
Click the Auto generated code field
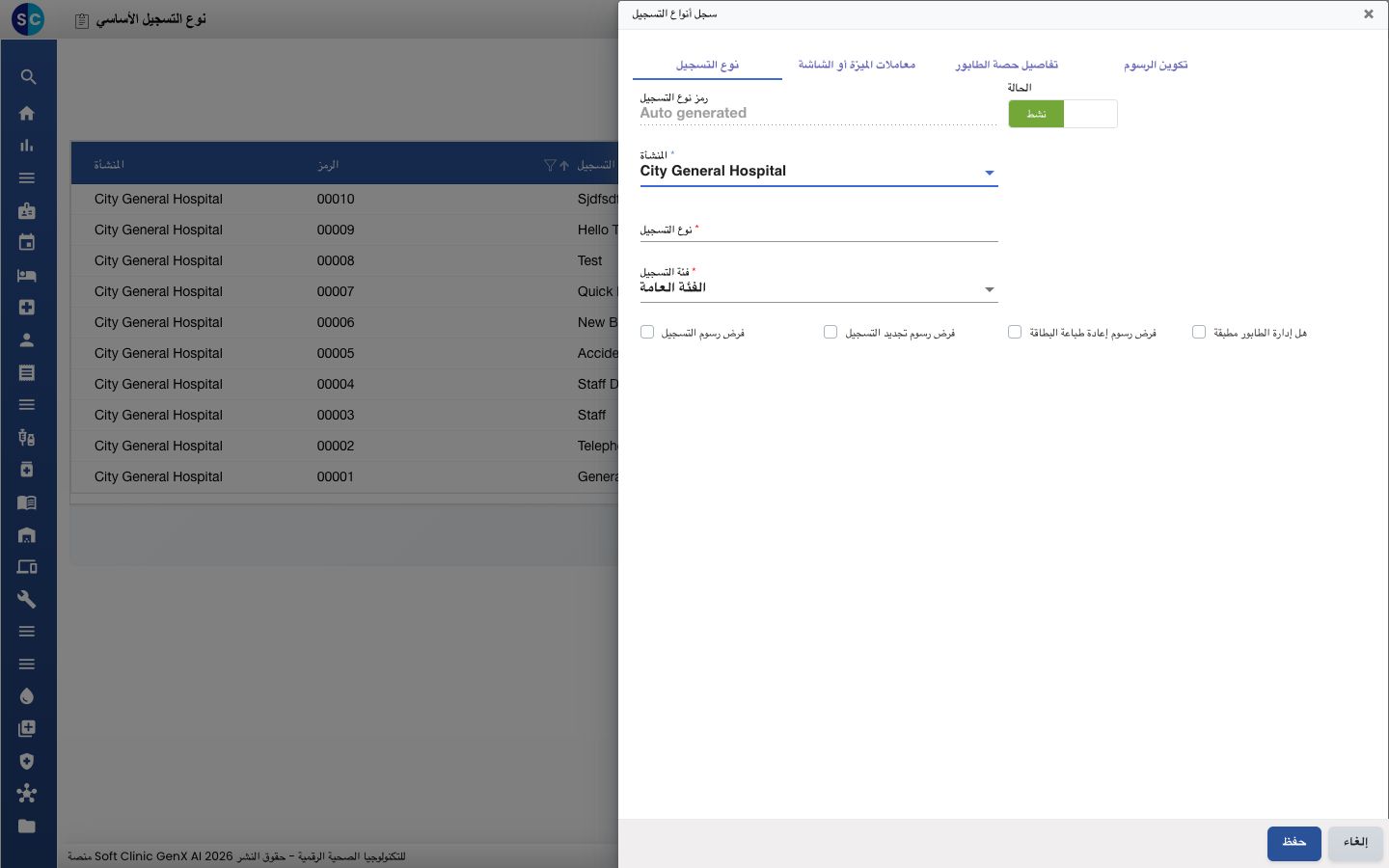click(x=819, y=113)
